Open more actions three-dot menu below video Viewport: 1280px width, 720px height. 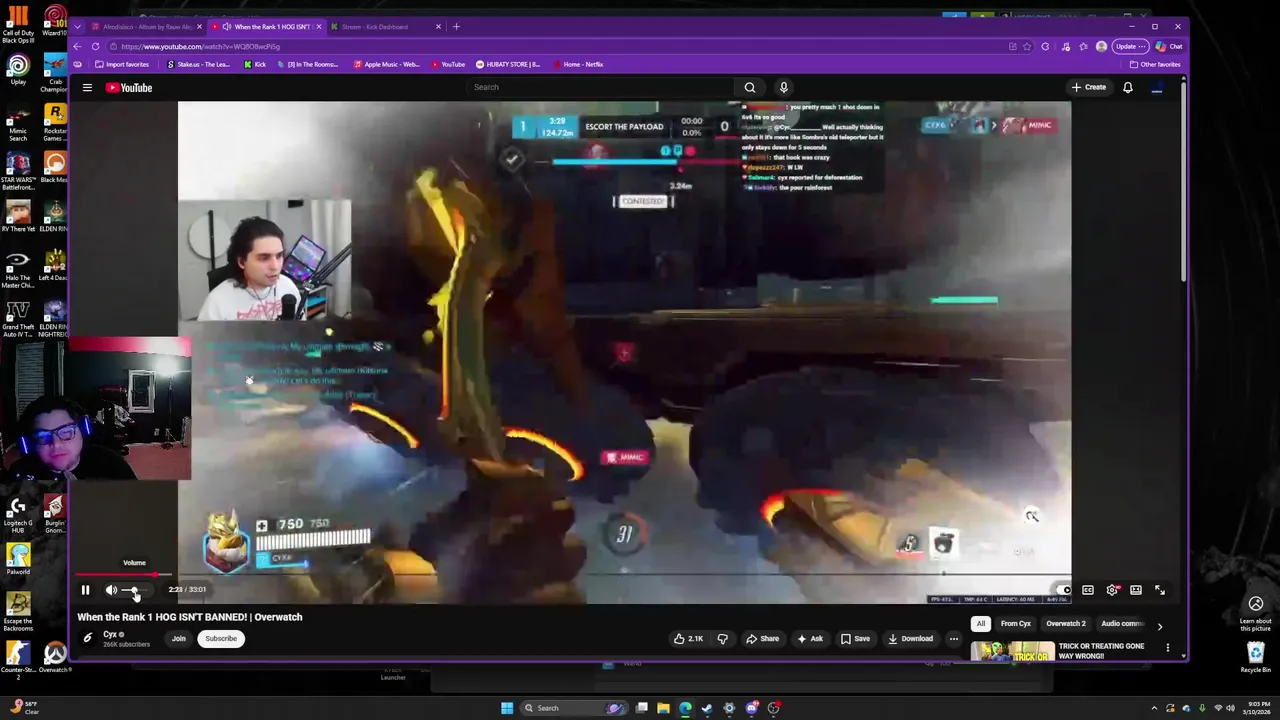tap(954, 638)
